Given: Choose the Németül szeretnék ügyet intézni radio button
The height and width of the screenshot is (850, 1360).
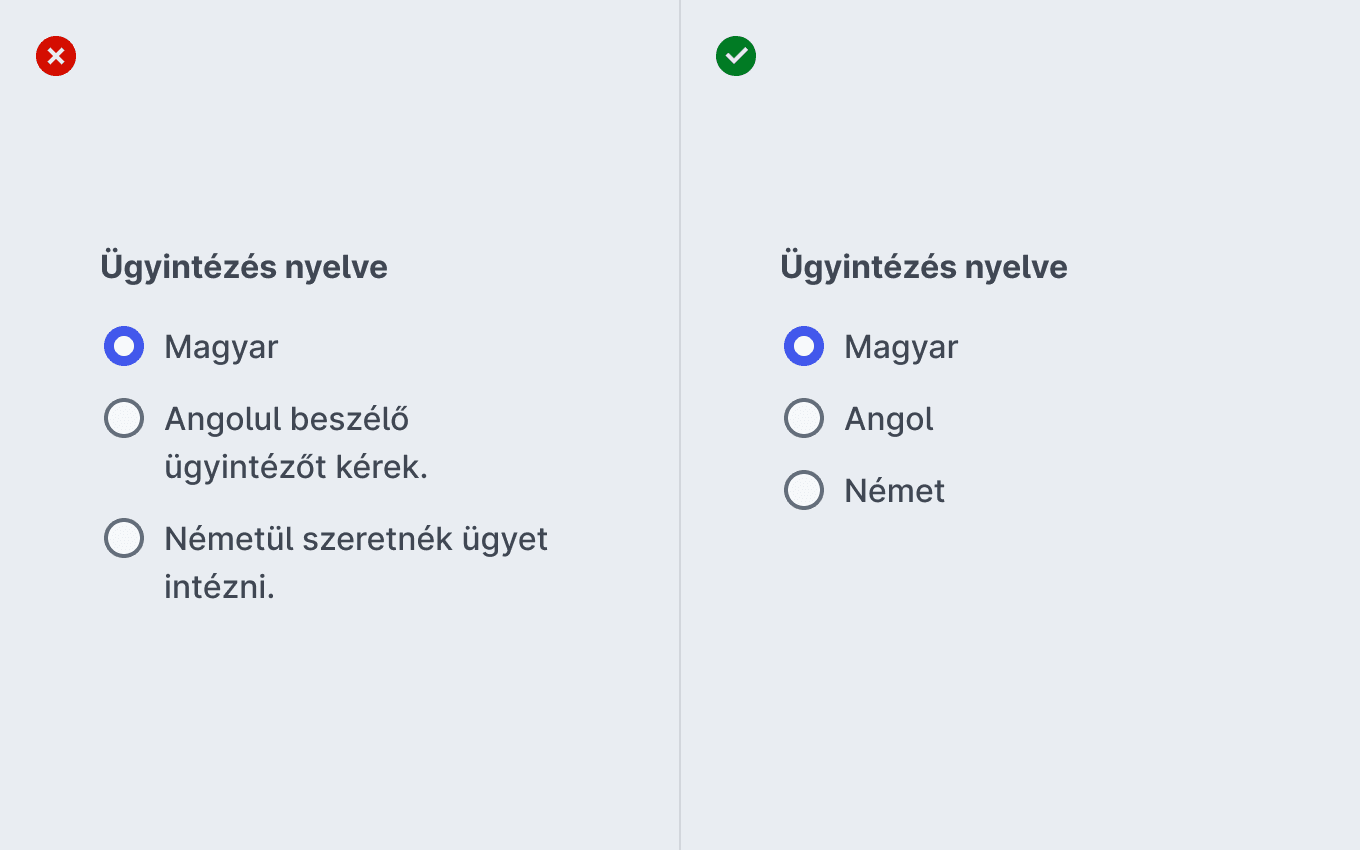Looking at the screenshot, I should coord(124,538).
